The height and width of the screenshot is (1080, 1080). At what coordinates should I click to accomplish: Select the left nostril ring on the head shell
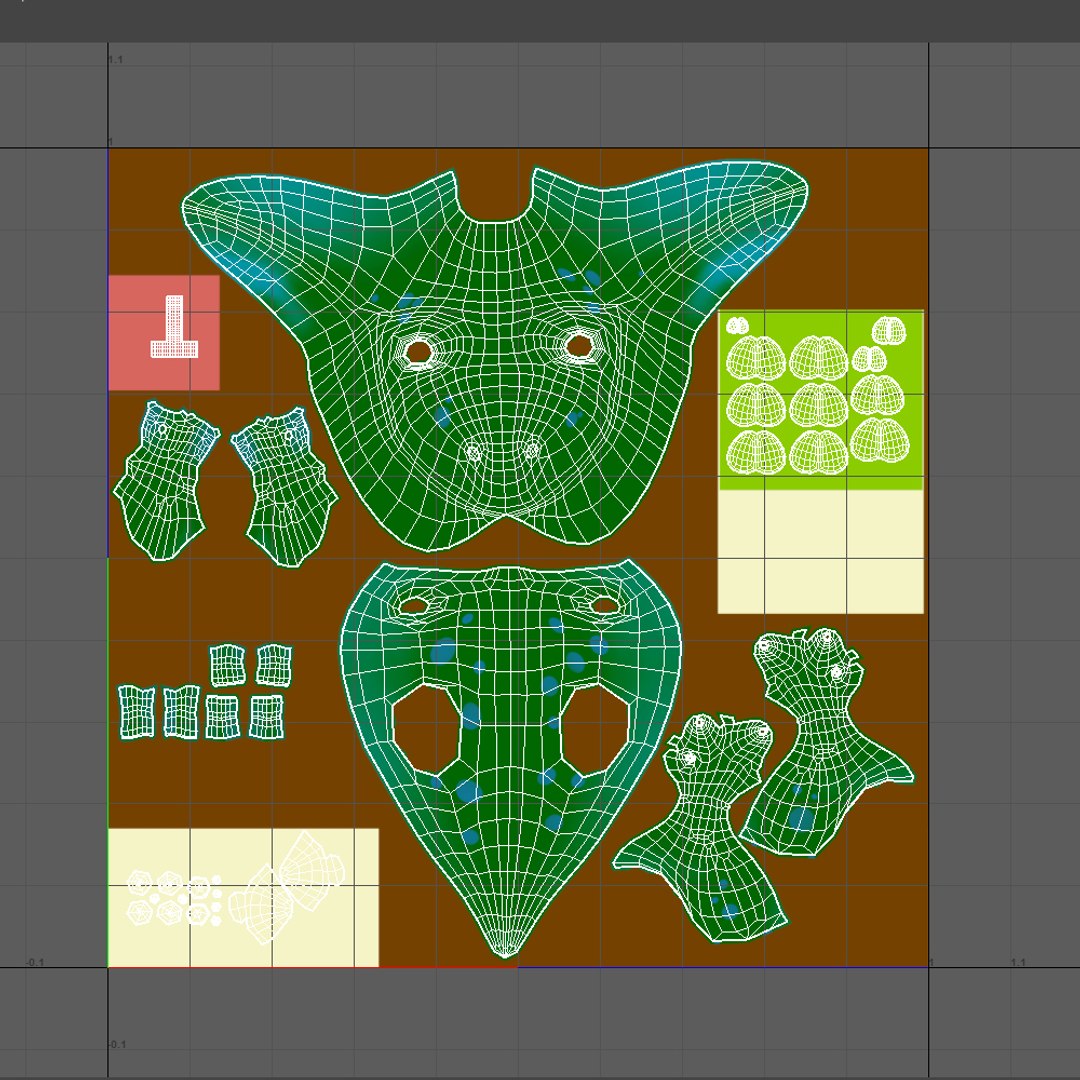(x=473, y=453)
